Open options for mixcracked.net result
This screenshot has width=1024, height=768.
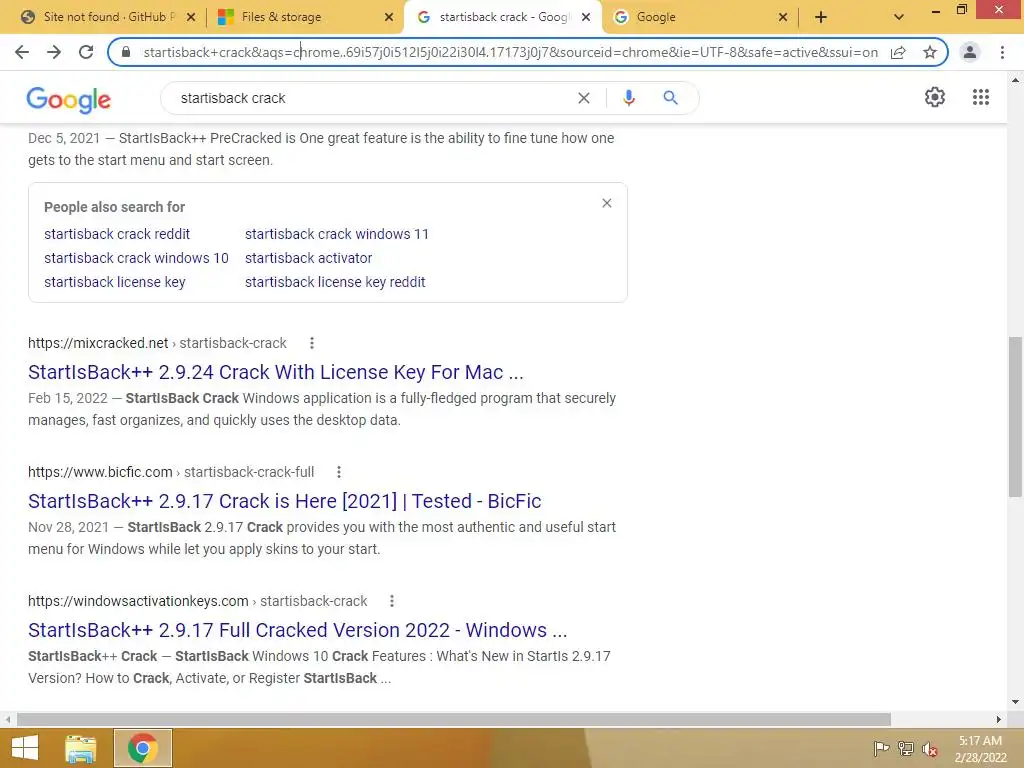click(x=312, y=343)
